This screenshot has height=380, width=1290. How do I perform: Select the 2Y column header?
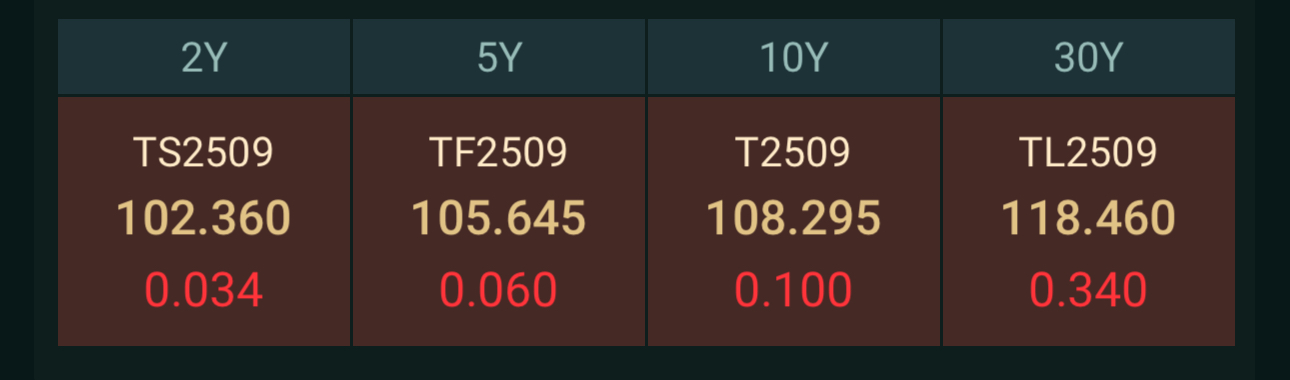[204, 58]
